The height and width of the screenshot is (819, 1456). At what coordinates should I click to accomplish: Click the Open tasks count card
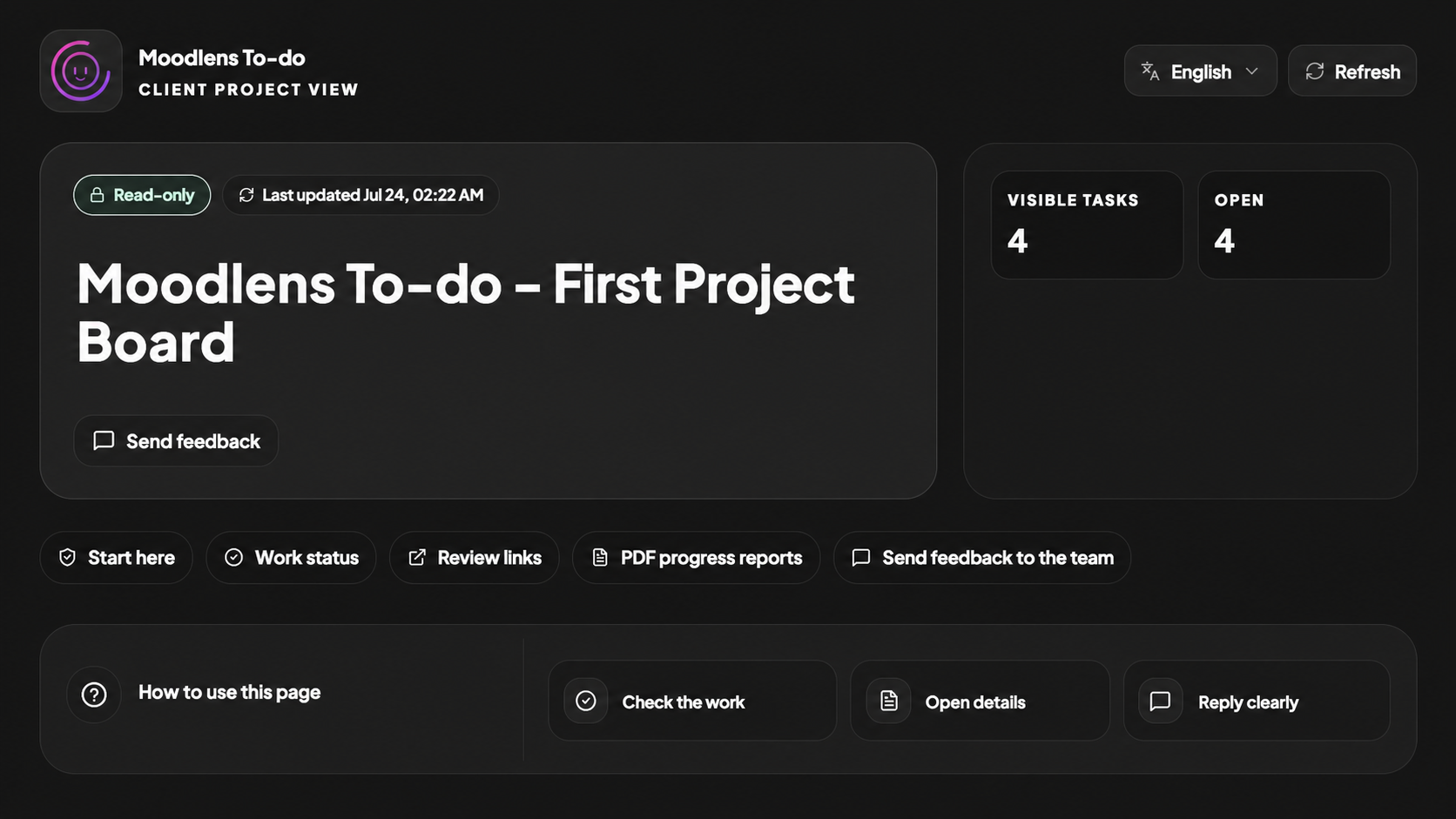point(1294,225)
